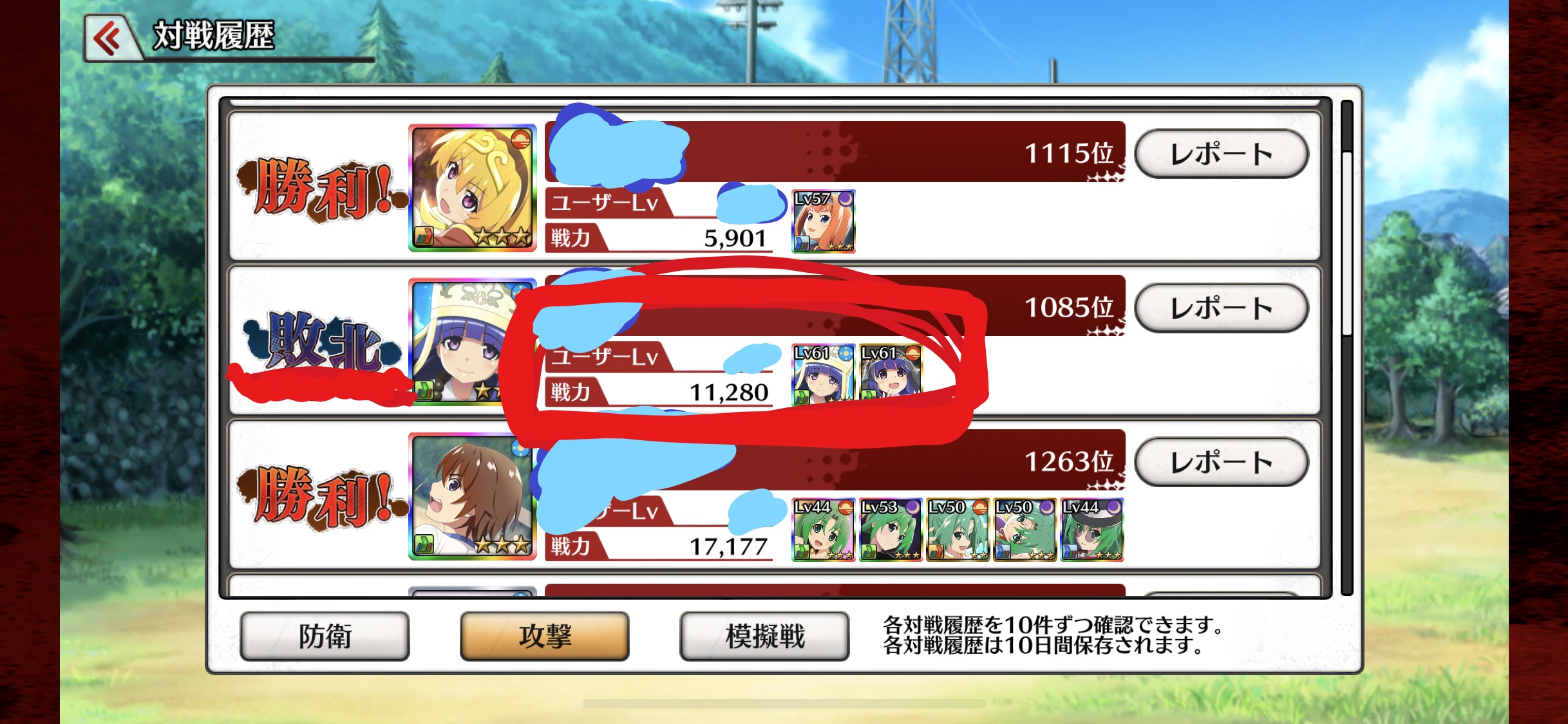The width and height of the screenshot is (1568, 724).
Task: Open レポート for the 1263位 battle
Action: coord(1221,462)
